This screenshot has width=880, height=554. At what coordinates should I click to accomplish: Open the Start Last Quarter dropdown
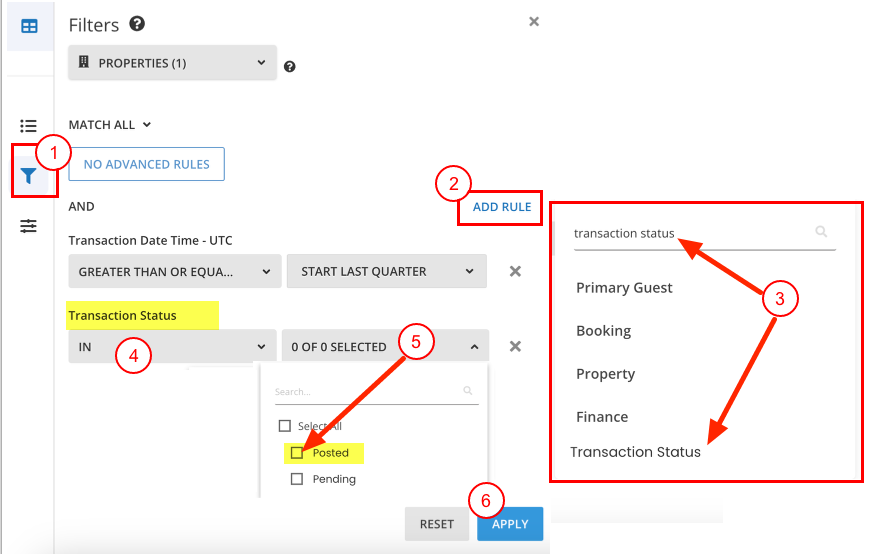pos(386,271)
